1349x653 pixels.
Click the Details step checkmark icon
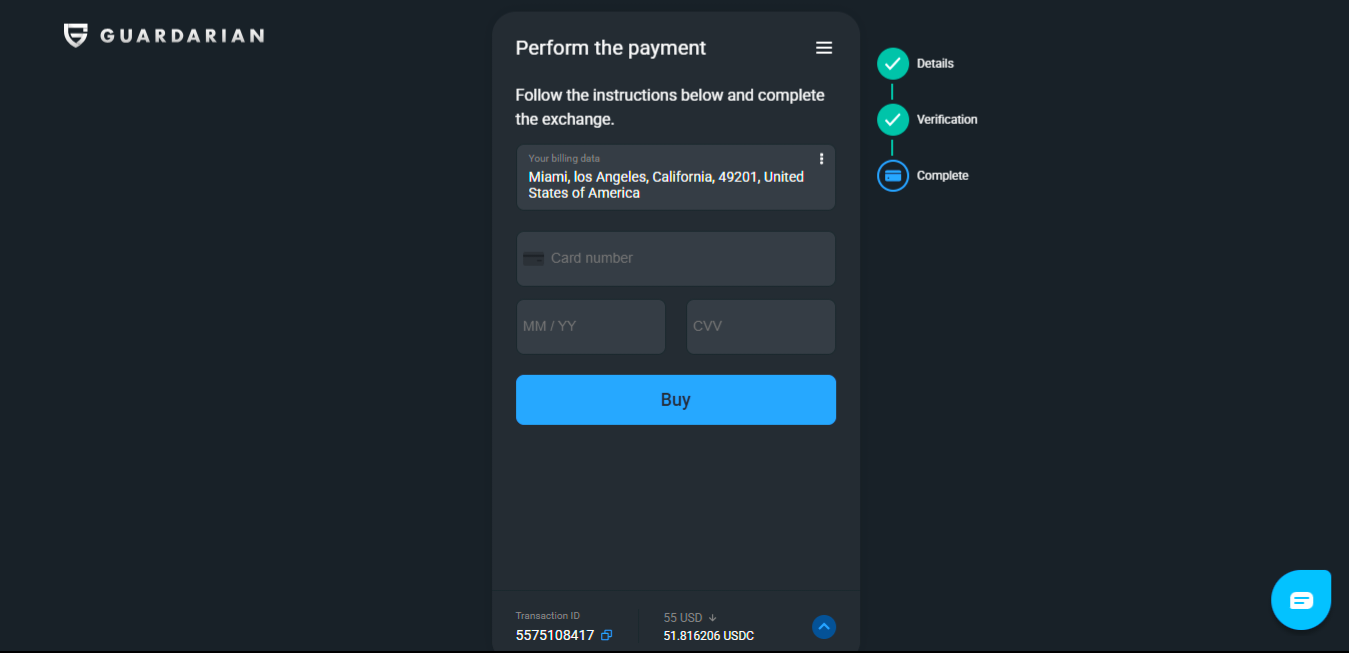coord(893,64)
